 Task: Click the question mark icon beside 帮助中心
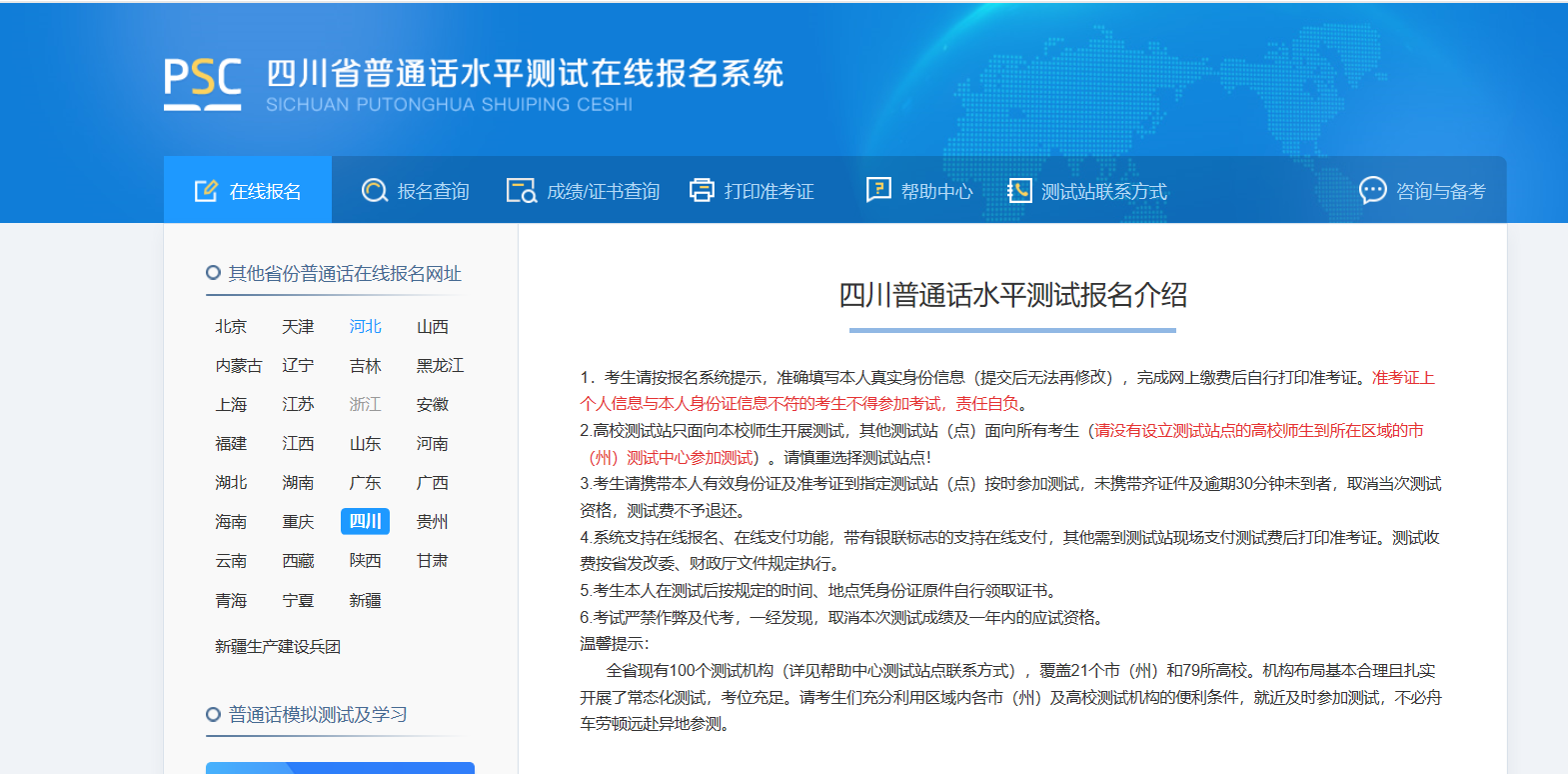(x=878, y=189)
